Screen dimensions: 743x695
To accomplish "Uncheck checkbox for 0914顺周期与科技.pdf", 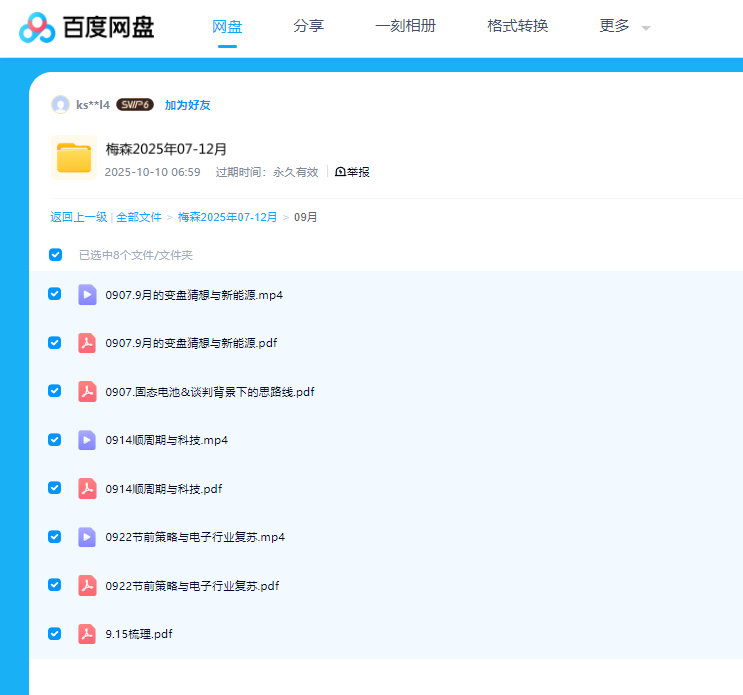I will click(x=55, y=488).
